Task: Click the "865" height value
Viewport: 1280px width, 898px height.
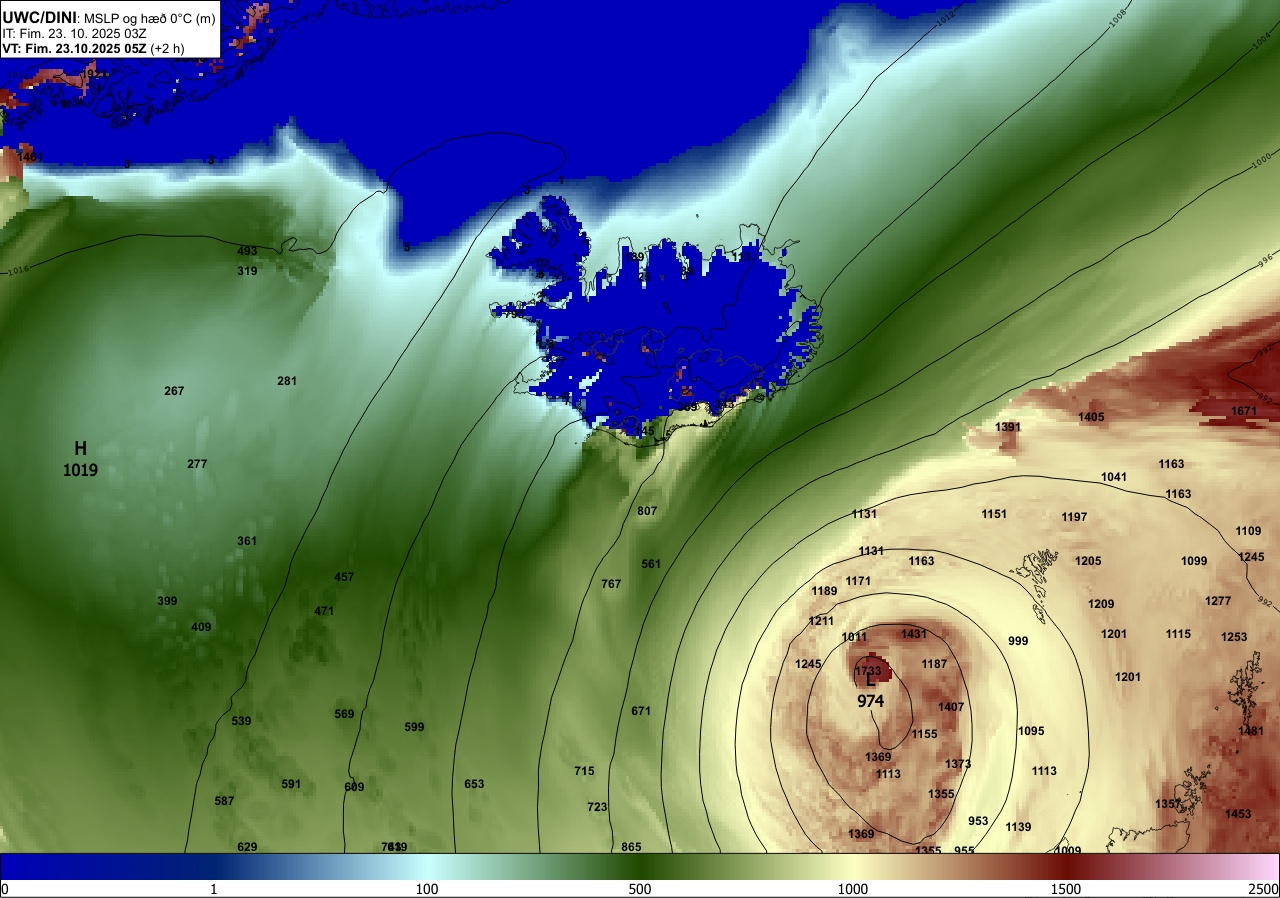Action: (631, 847)
